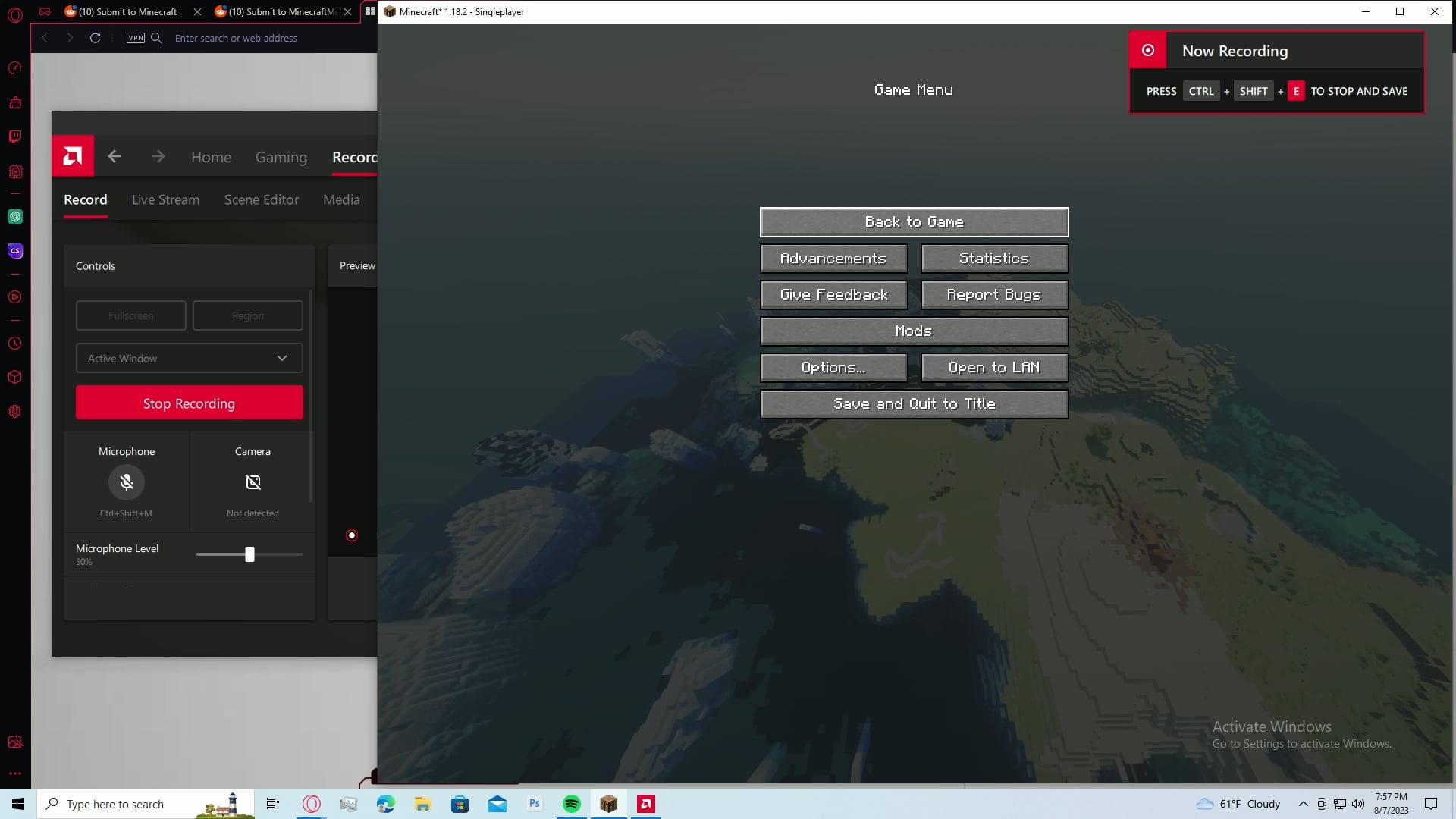Click the red recording indicator in Preview
Screen dimensions: 1456x819
point(352,535)
